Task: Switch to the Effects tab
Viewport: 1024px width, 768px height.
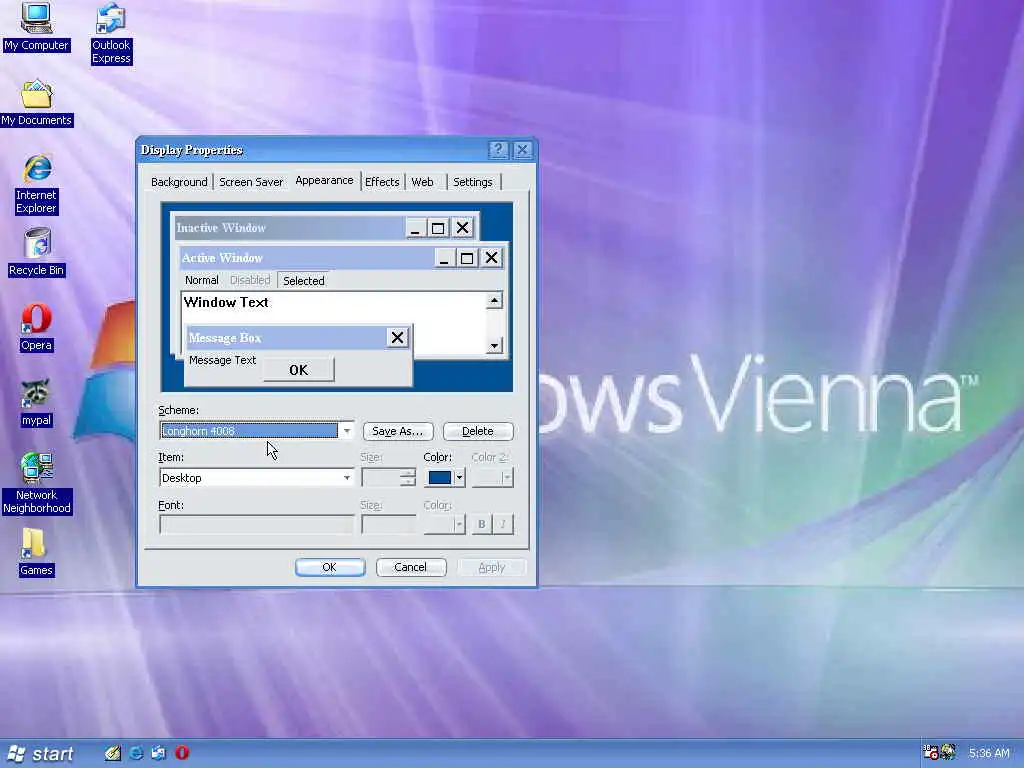Action: click(x=382, y=182)
